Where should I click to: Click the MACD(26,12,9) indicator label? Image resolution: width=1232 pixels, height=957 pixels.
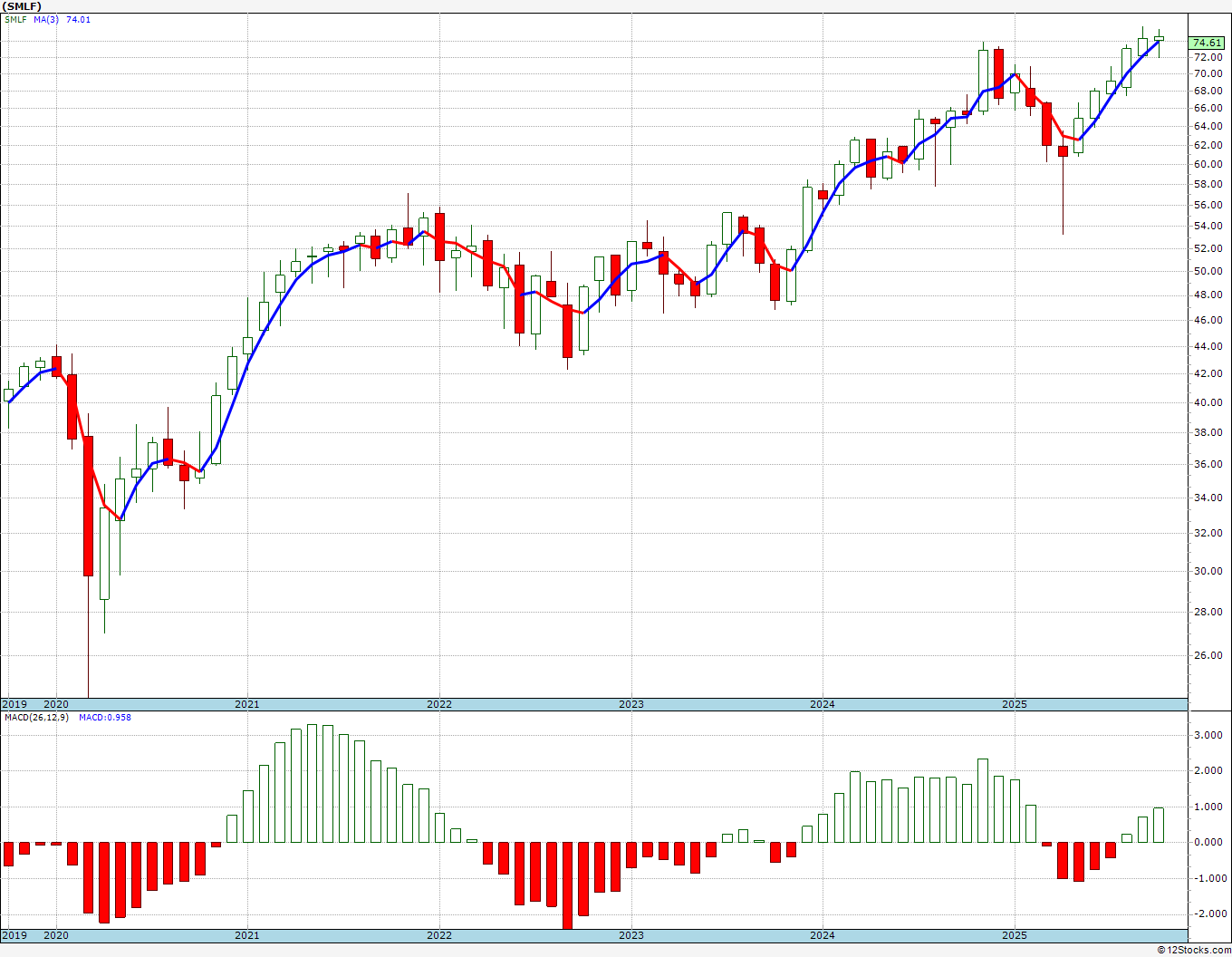[37, 718]
